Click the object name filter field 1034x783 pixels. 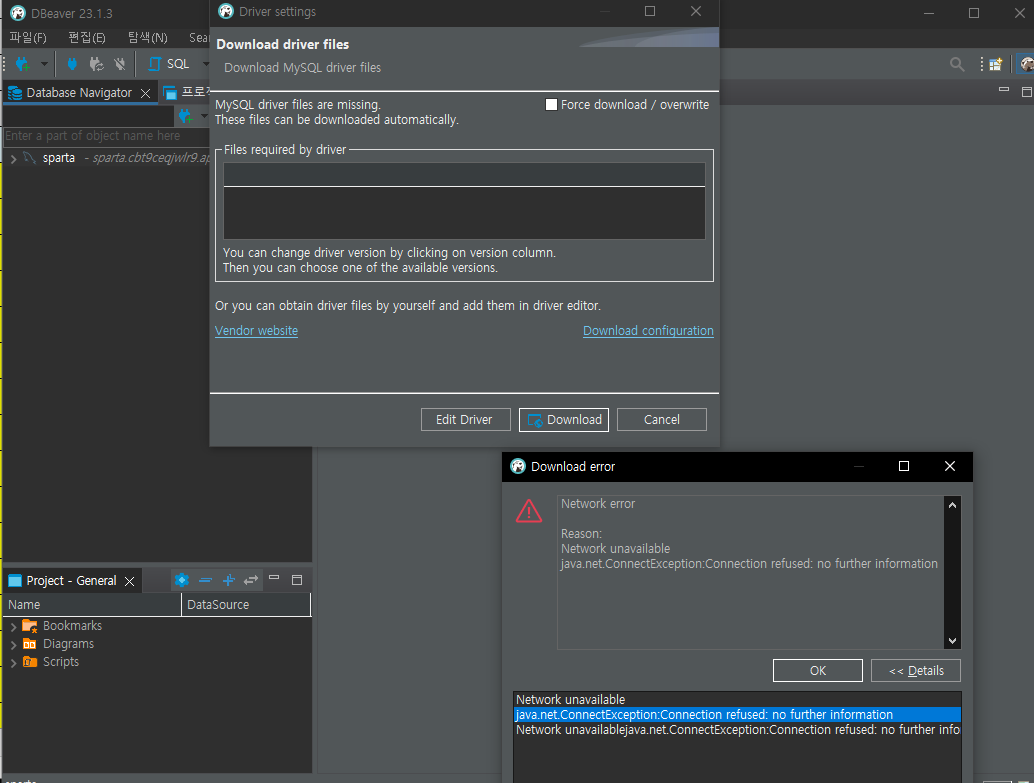(x=106, y=136)
